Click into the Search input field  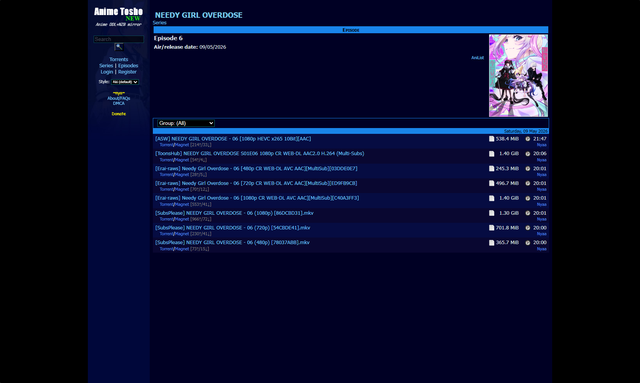(x=118, y=39)
